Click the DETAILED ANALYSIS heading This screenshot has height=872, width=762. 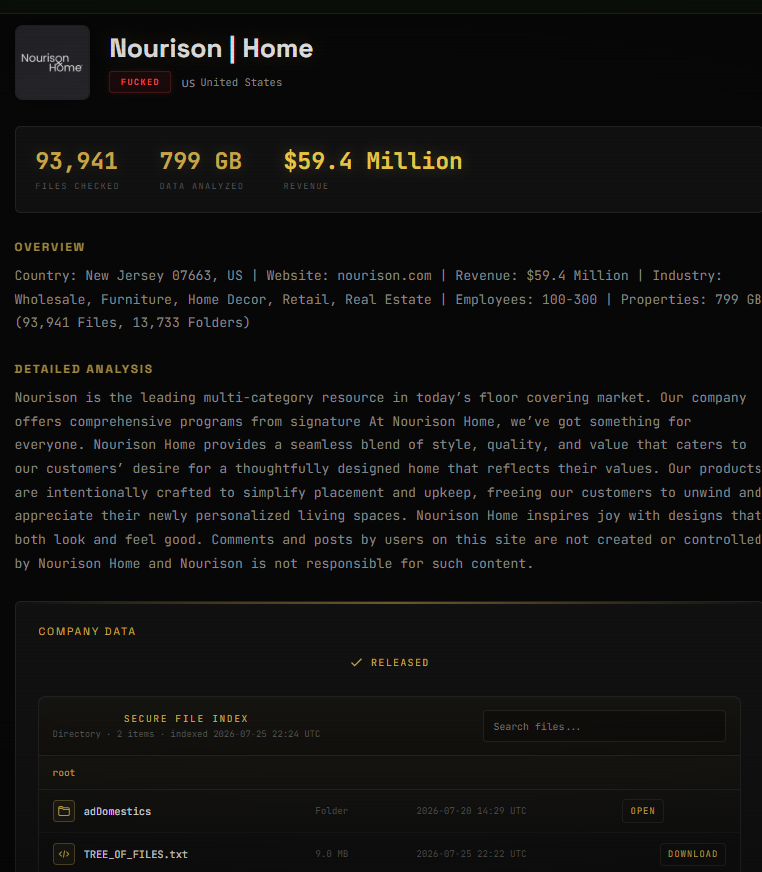83,369
